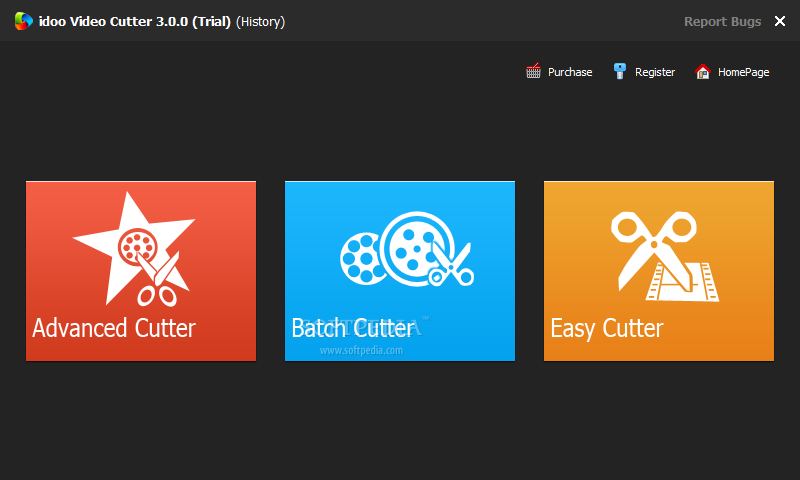Click the scissors cutting filmstrip icon
This screenshot has height=480, width=800.
pos(663,256)
